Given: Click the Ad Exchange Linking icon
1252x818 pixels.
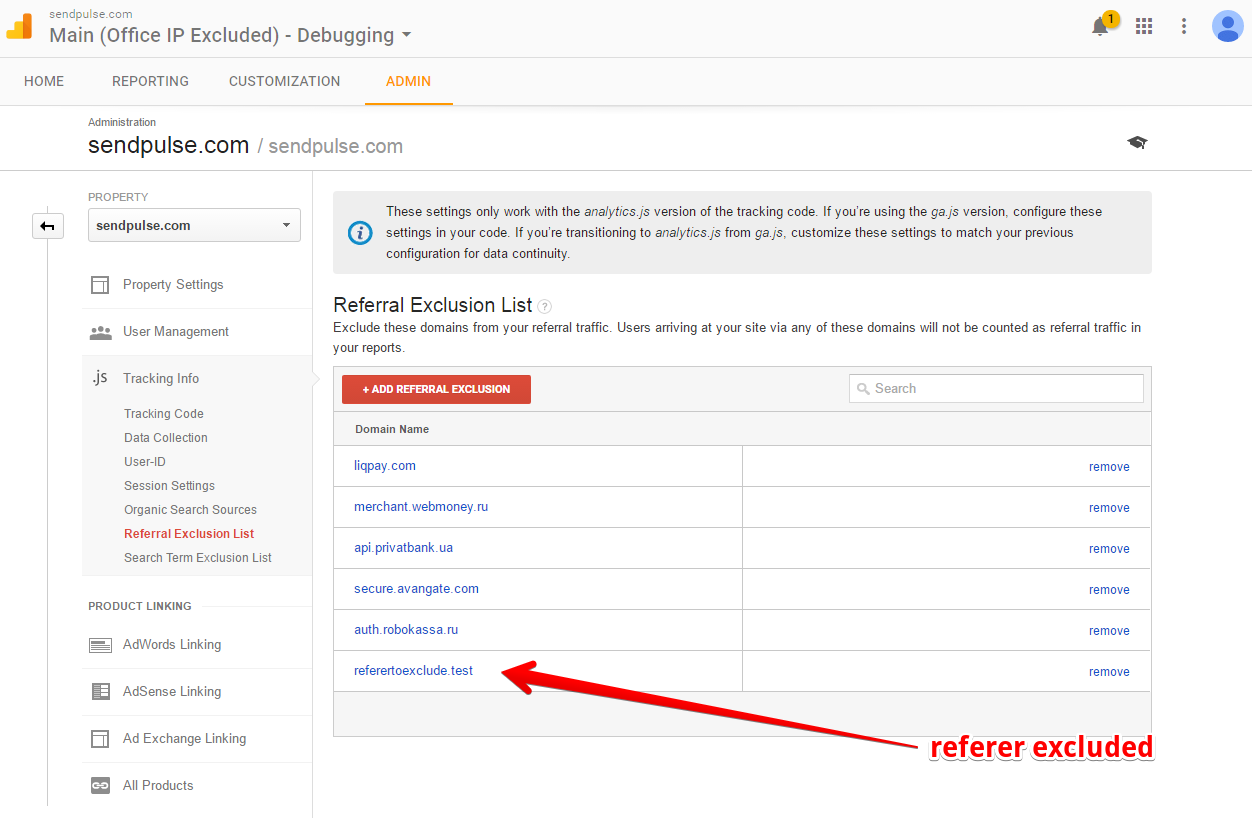Looking at the screenshot, I should [100, 739].
